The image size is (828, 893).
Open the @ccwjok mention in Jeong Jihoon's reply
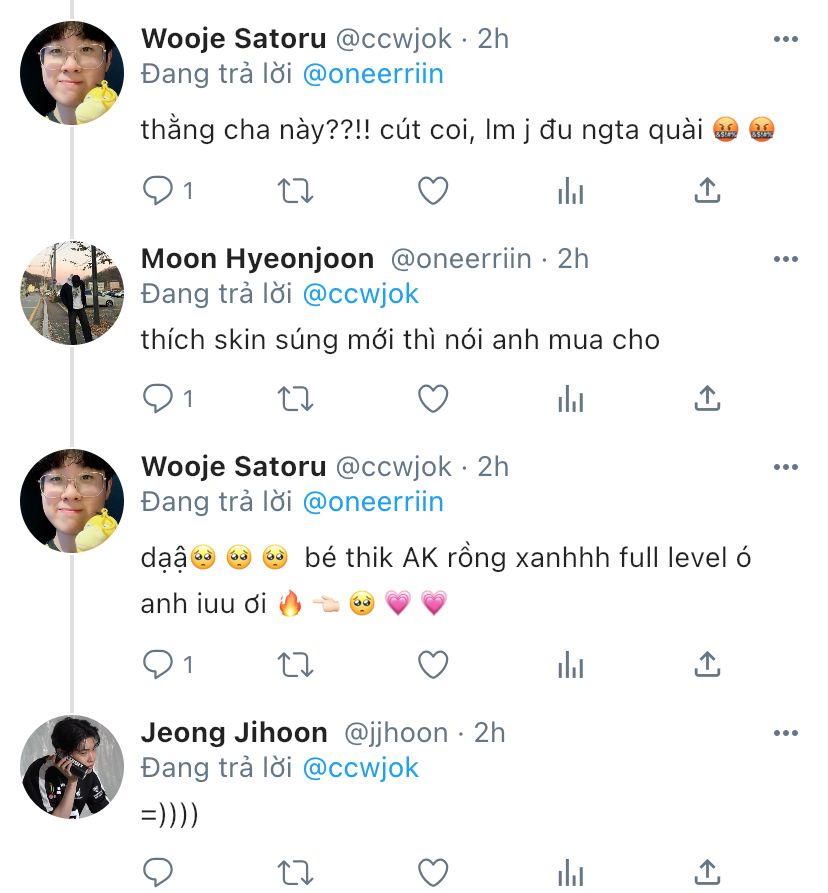[360, 768]
